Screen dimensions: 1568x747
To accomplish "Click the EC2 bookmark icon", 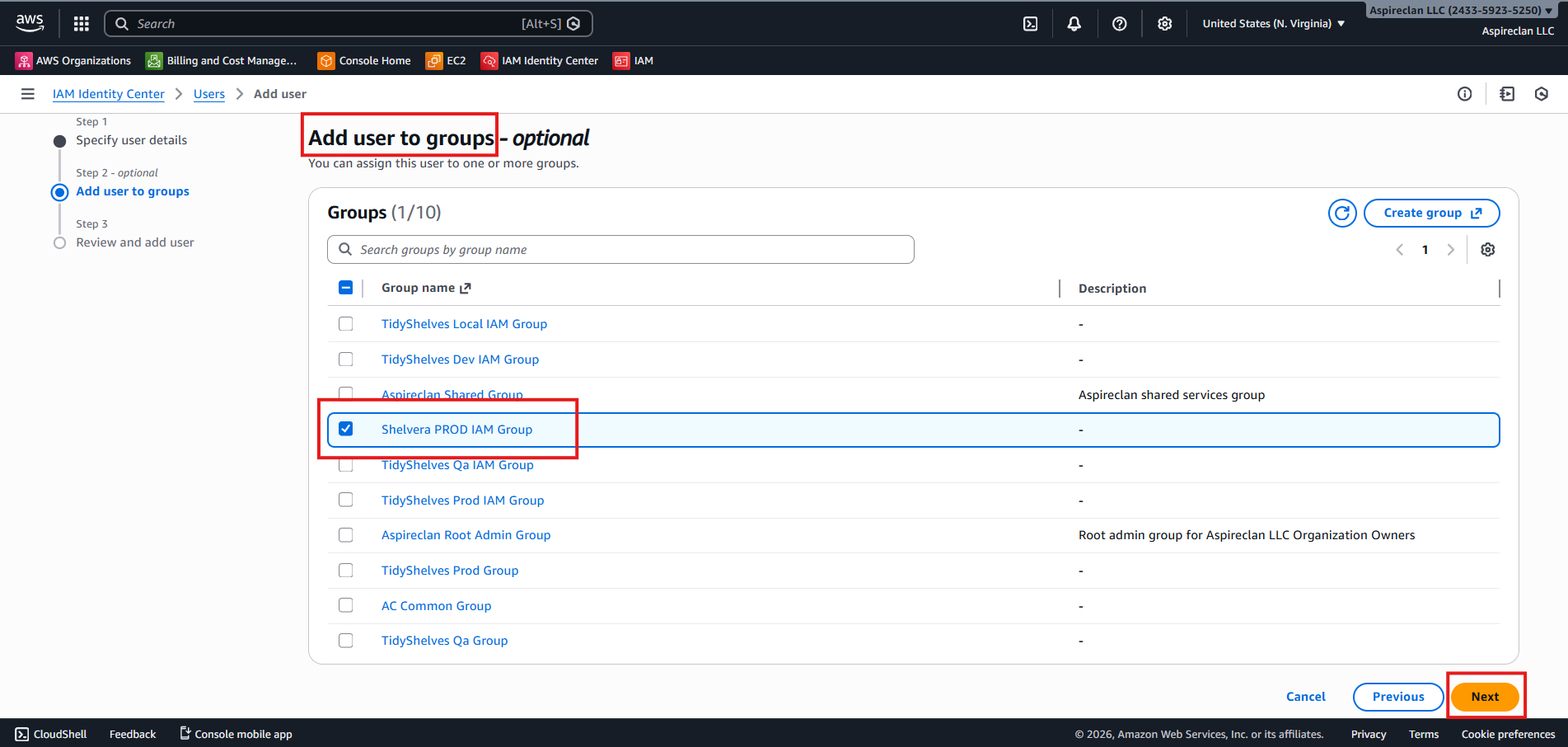I will coord(433,61).
